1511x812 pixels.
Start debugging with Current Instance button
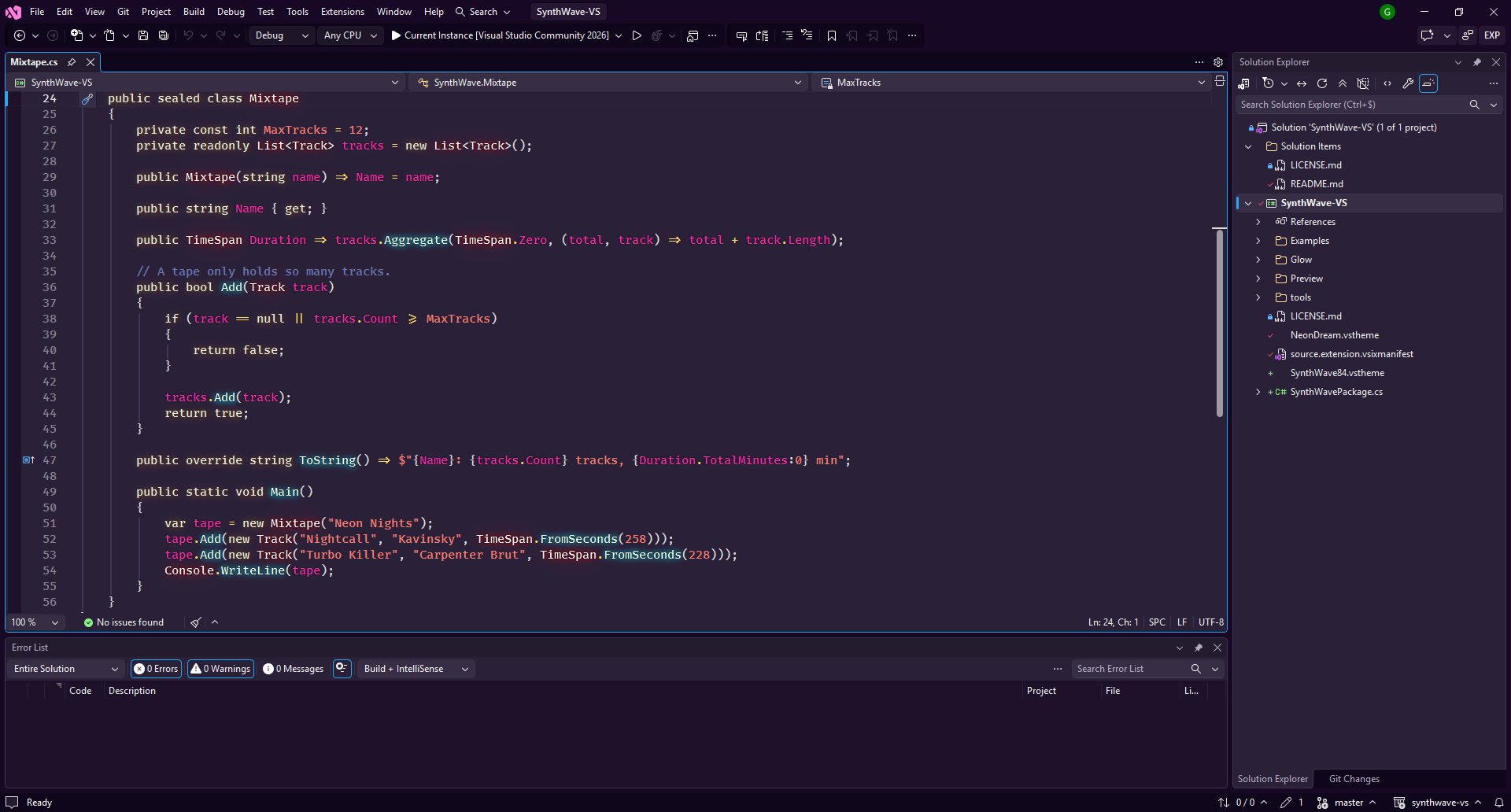pos(501,35)
